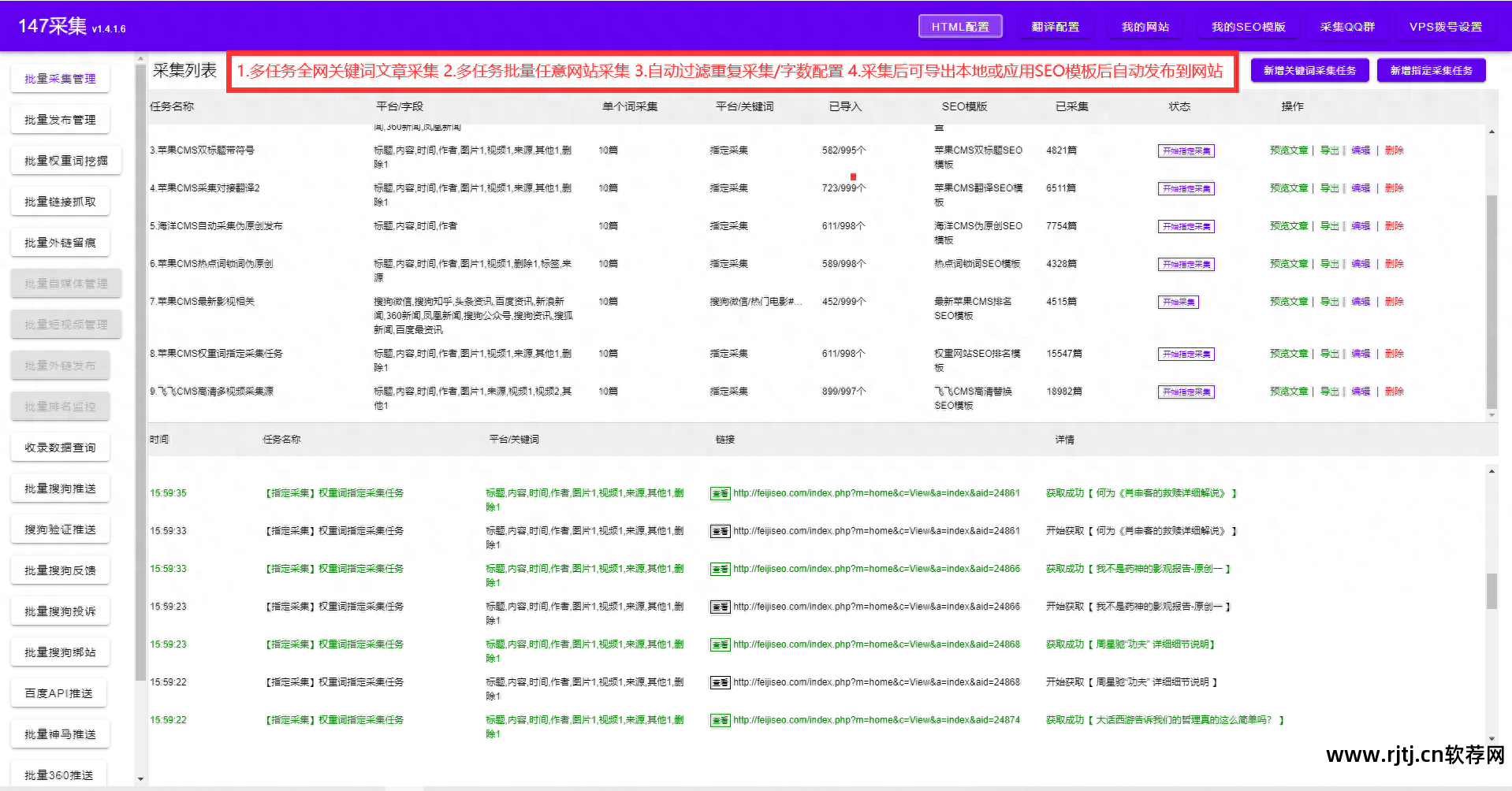This screenshot has height=791, width=1512.
Task: Edit 苹果CMS采集对接翻译2 via 编辑 link
Action: tap(1361, 188)
